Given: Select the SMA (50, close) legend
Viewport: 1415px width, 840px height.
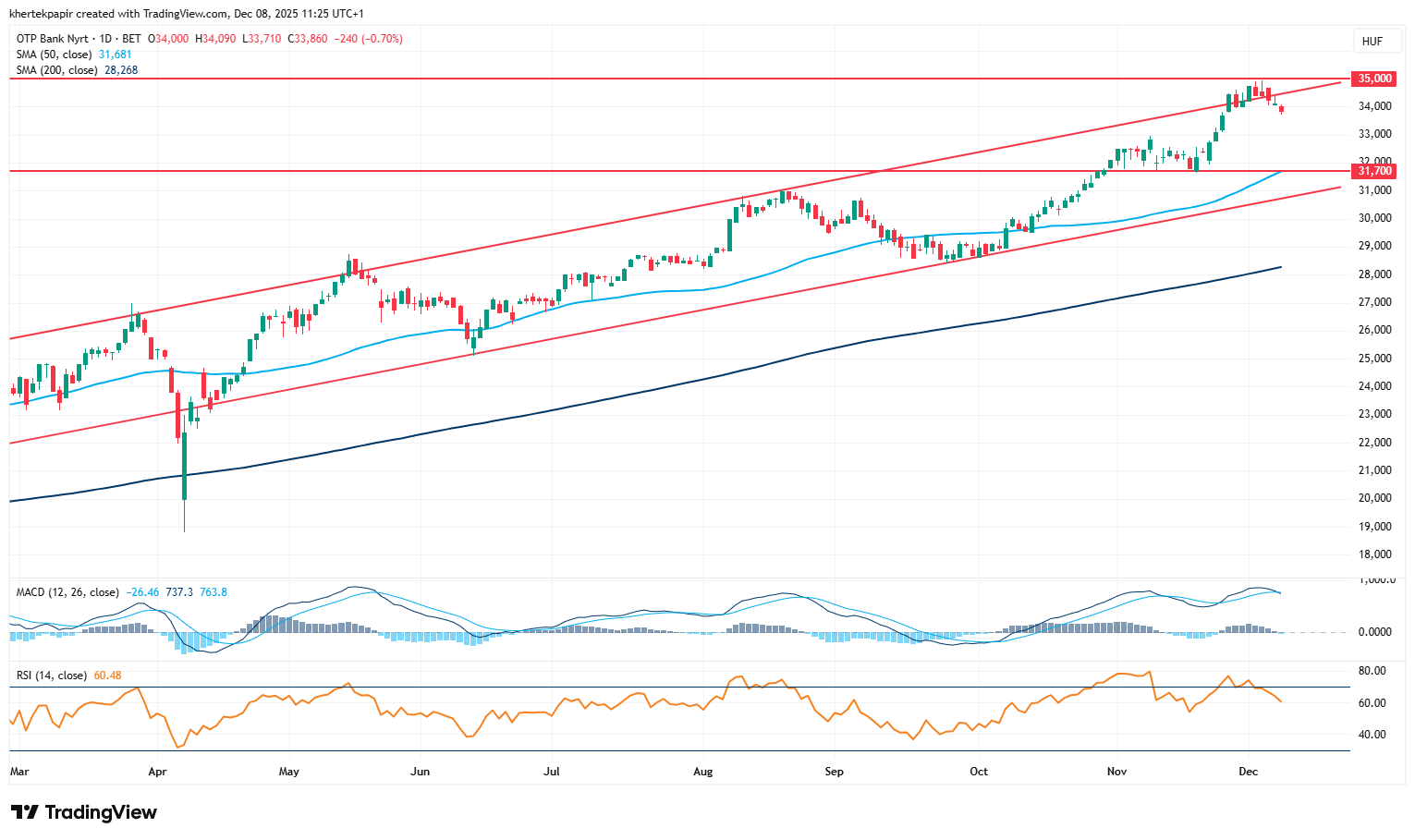Looking at the screenshot, I should 55,55.
